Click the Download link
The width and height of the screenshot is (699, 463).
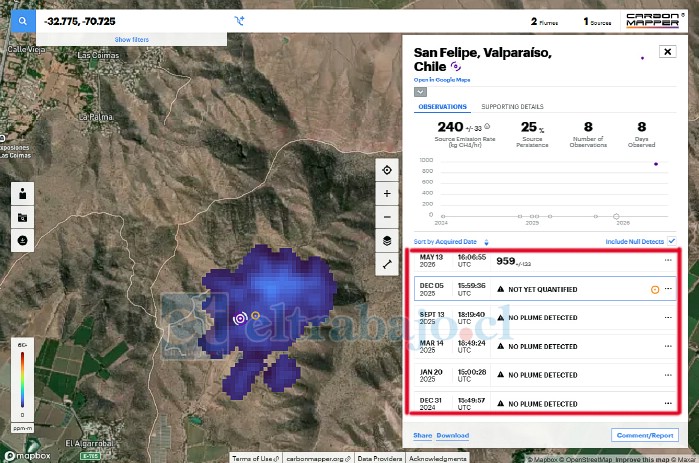452,435
